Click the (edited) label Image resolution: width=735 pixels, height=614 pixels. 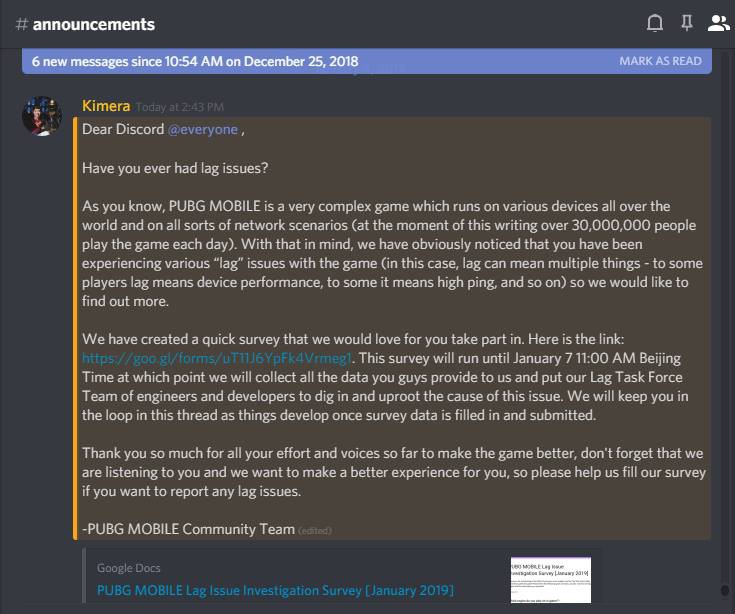pyautogui.click(x=315, y=531)
